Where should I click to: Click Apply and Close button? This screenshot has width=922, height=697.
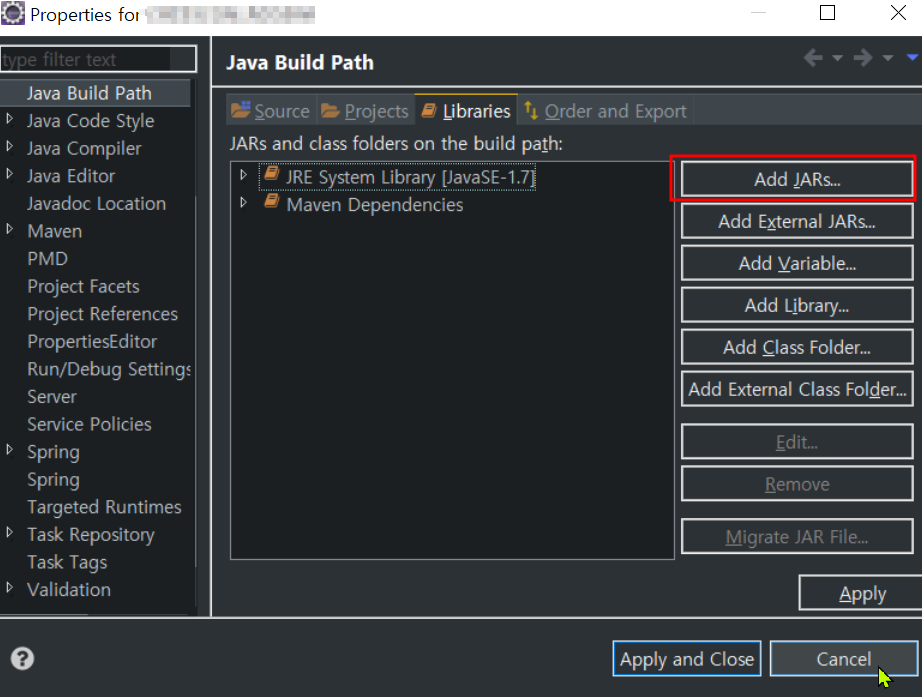[687, 658]
